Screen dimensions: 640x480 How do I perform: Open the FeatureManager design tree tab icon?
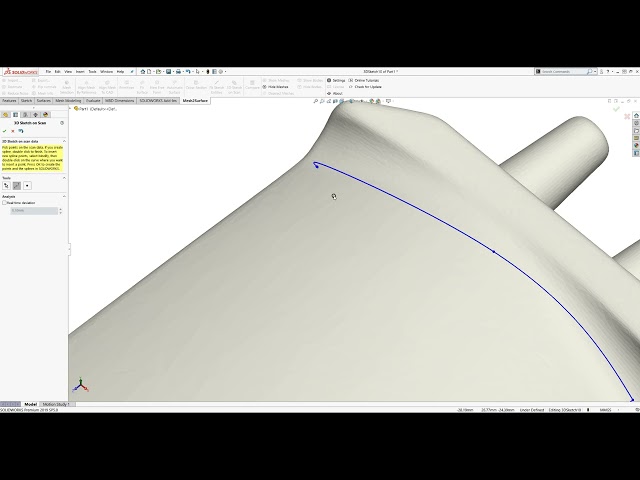(6, 115)
